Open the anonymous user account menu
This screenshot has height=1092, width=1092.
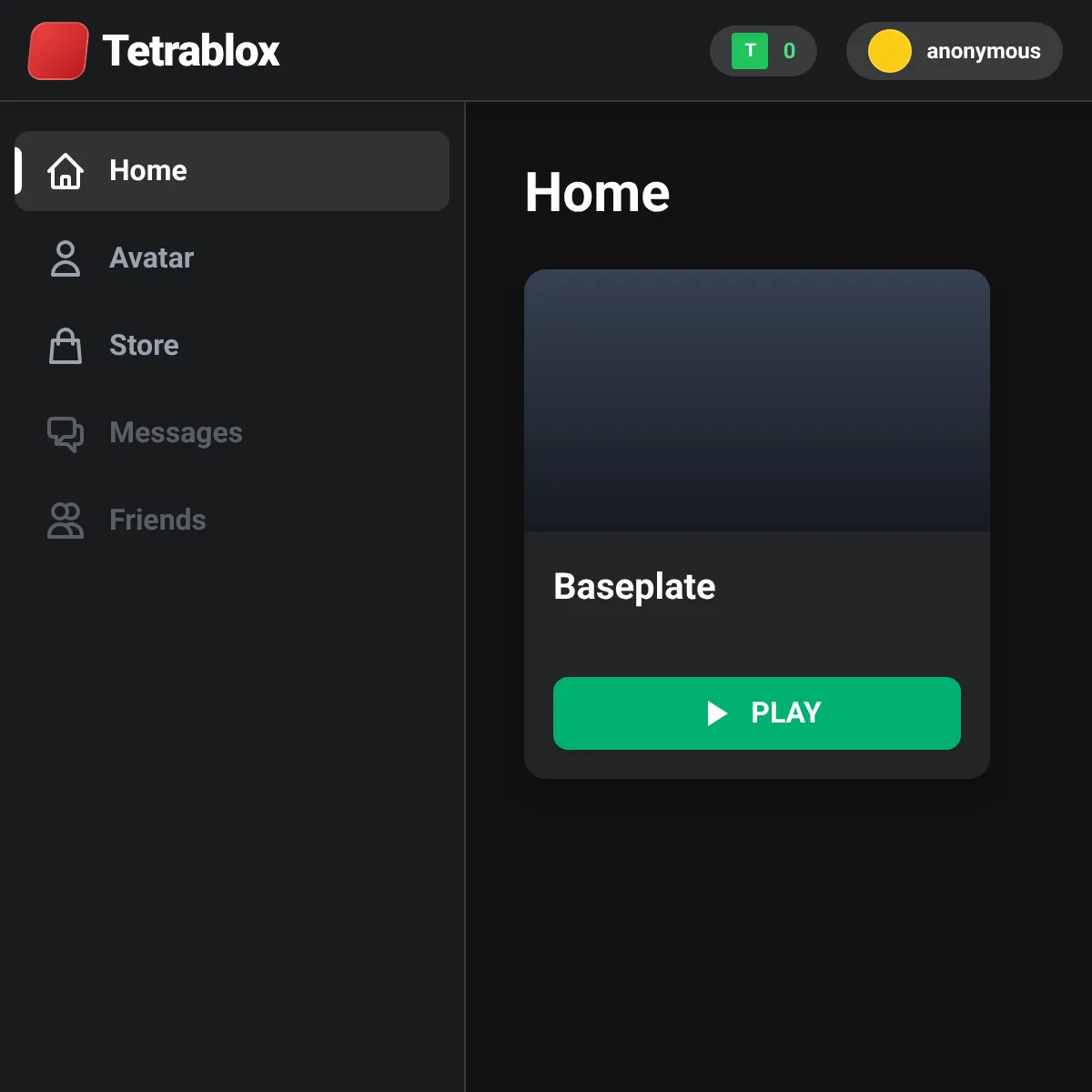coord(955,51)
